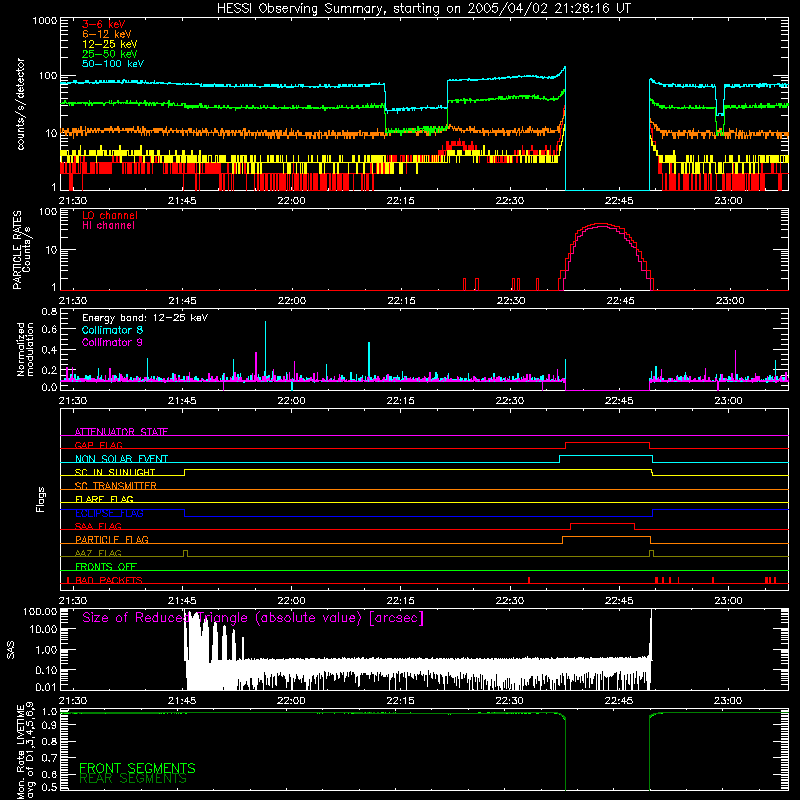Screen dimensions: 800x800
Task: Click the LO channel legend label
Action: click(110, 215)
